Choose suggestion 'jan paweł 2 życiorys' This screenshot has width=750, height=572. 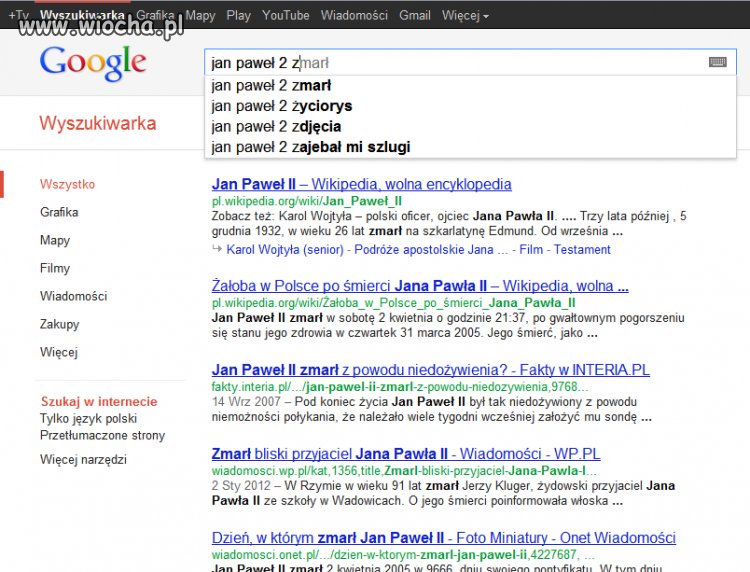470,106
